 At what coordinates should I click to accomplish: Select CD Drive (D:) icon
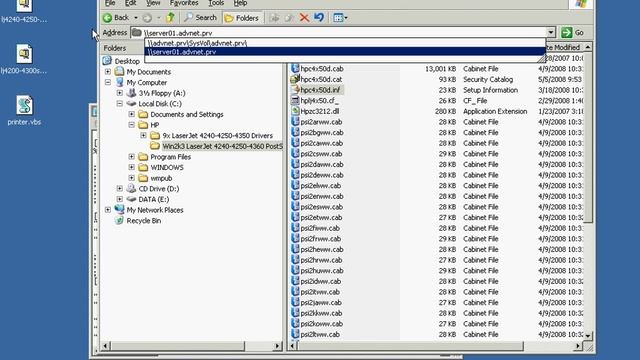coord(131,189)
